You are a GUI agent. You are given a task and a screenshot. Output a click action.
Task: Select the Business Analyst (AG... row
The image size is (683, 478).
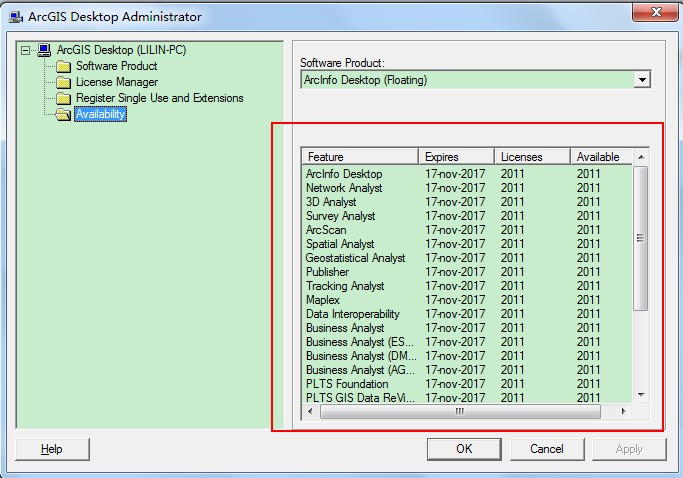(467, 370)
